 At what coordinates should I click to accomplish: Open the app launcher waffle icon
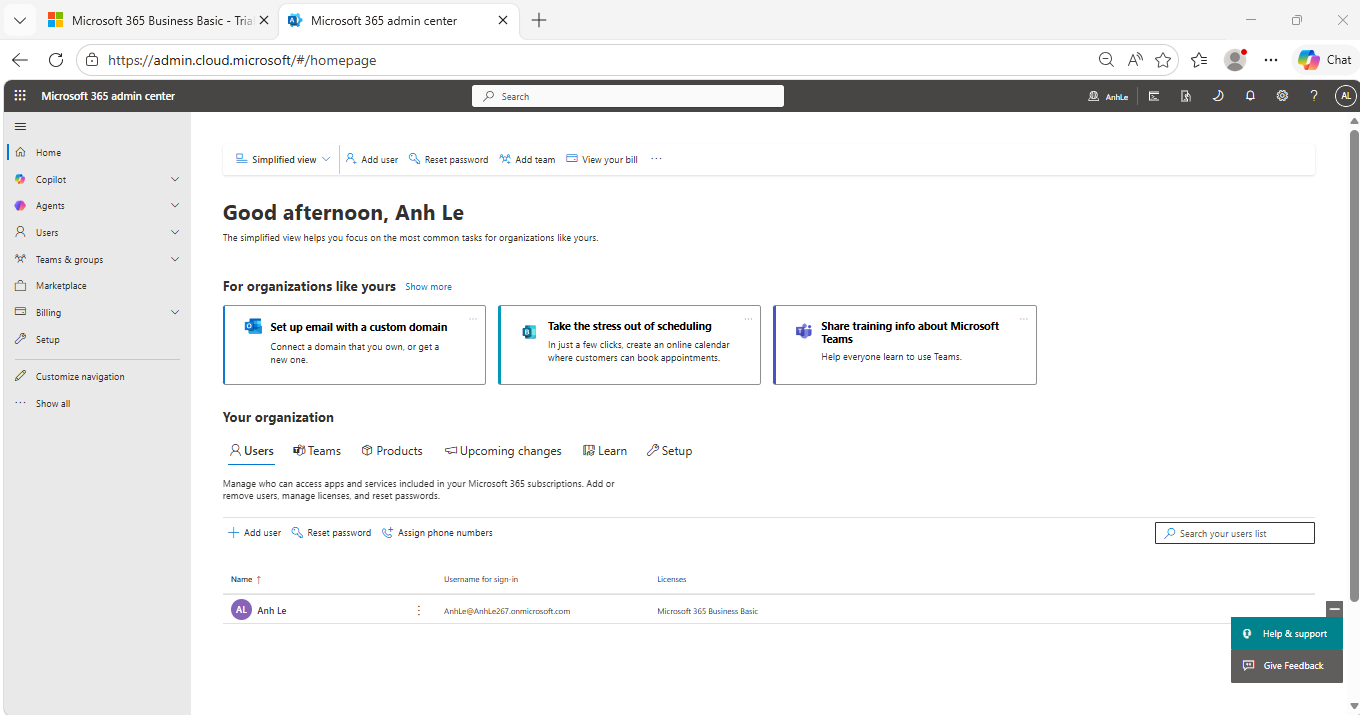[20, 96]
